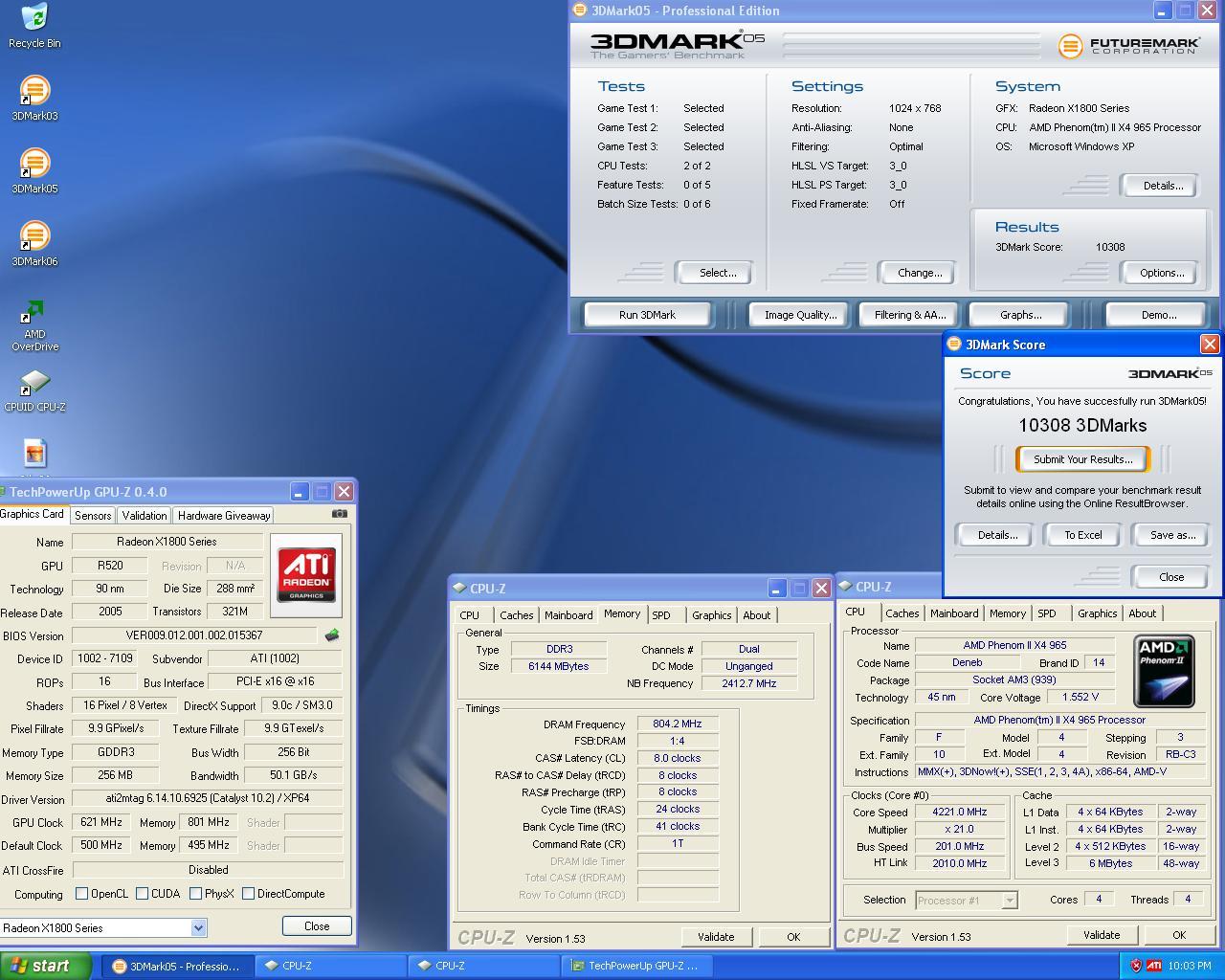
Task: Click the Filtering & AA... button
Action: pos(909,315)
